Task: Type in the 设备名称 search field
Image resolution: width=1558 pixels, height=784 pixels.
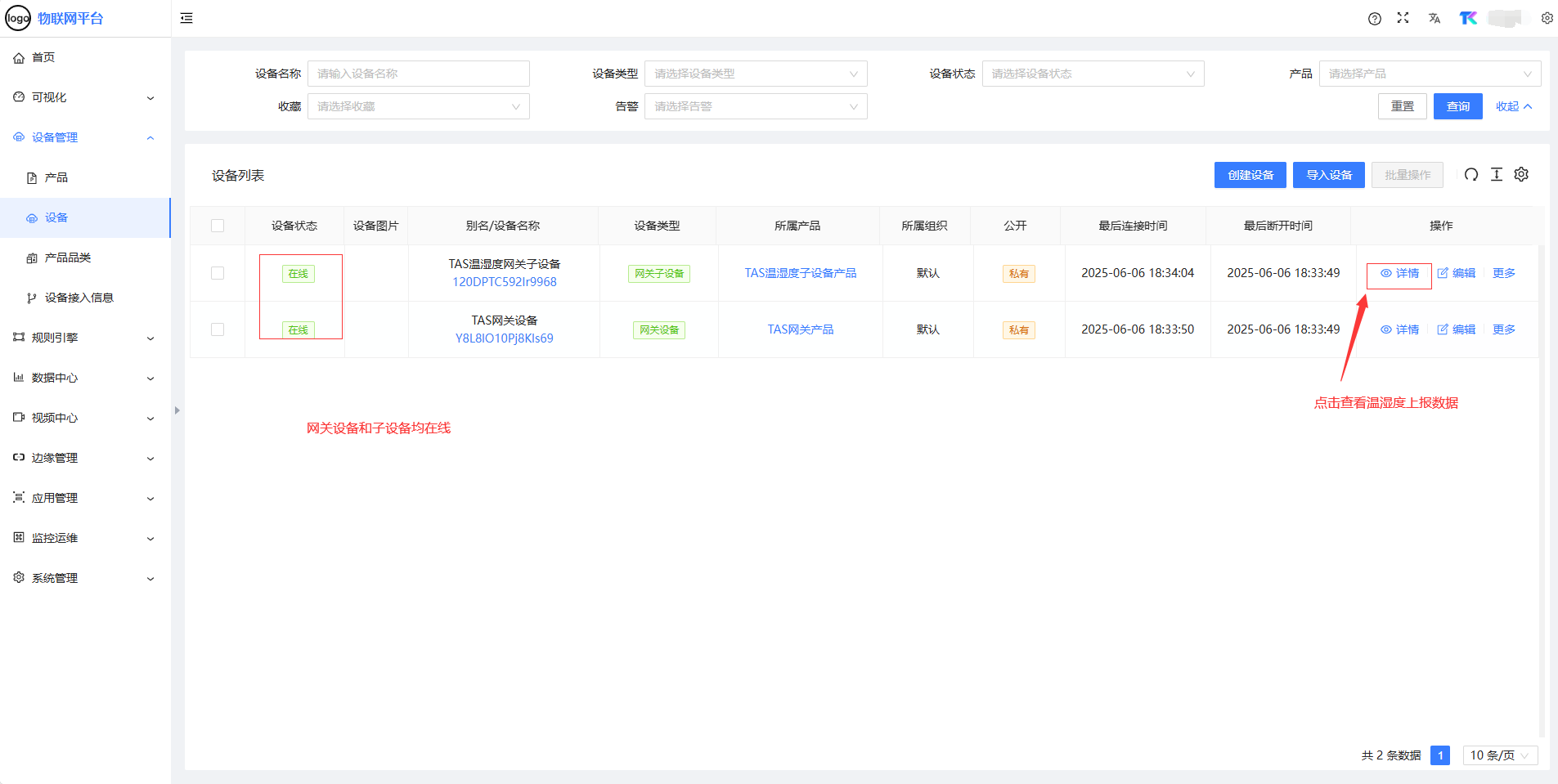Action: point(418,74)
